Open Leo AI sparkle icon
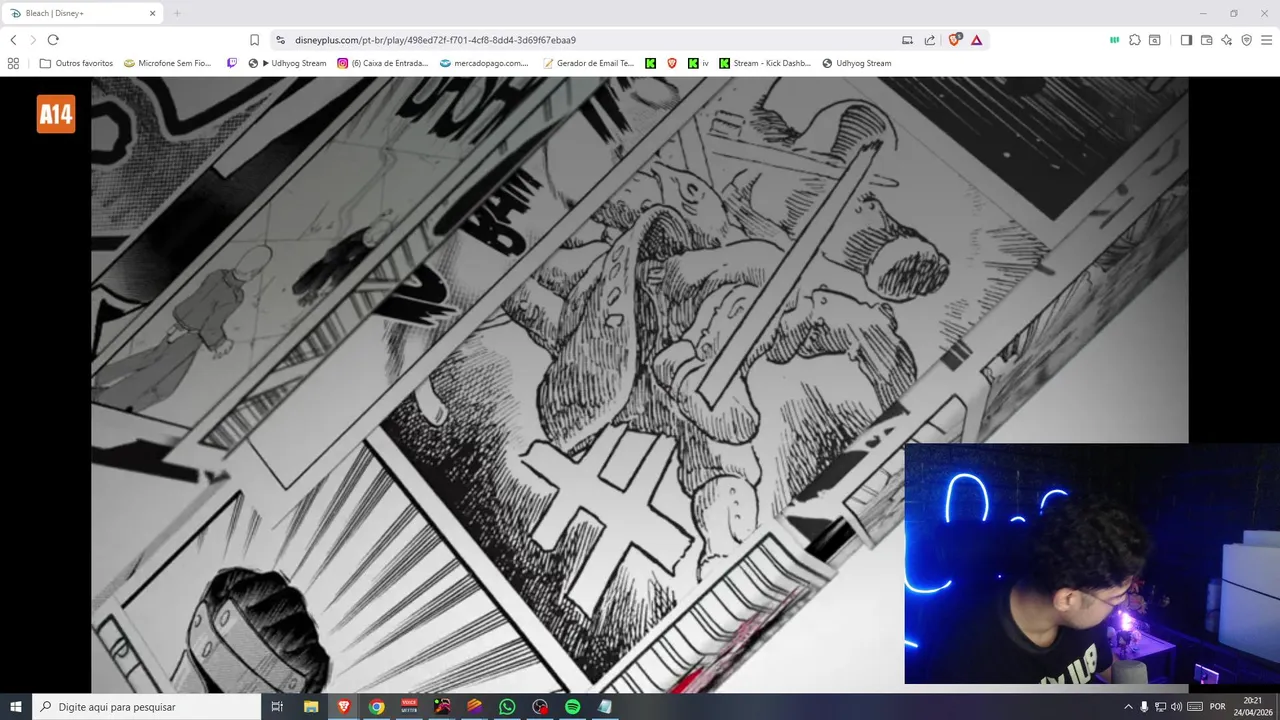 point(1226,40)
